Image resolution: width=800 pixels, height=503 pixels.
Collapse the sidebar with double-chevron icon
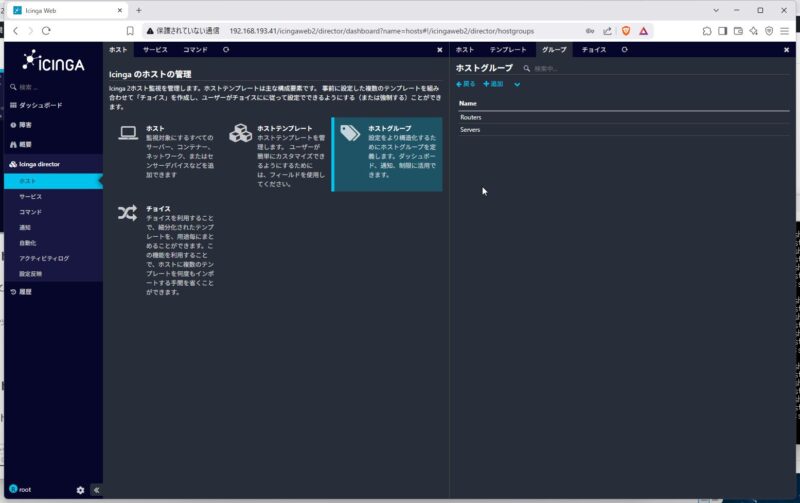click(x=96, y=490)
